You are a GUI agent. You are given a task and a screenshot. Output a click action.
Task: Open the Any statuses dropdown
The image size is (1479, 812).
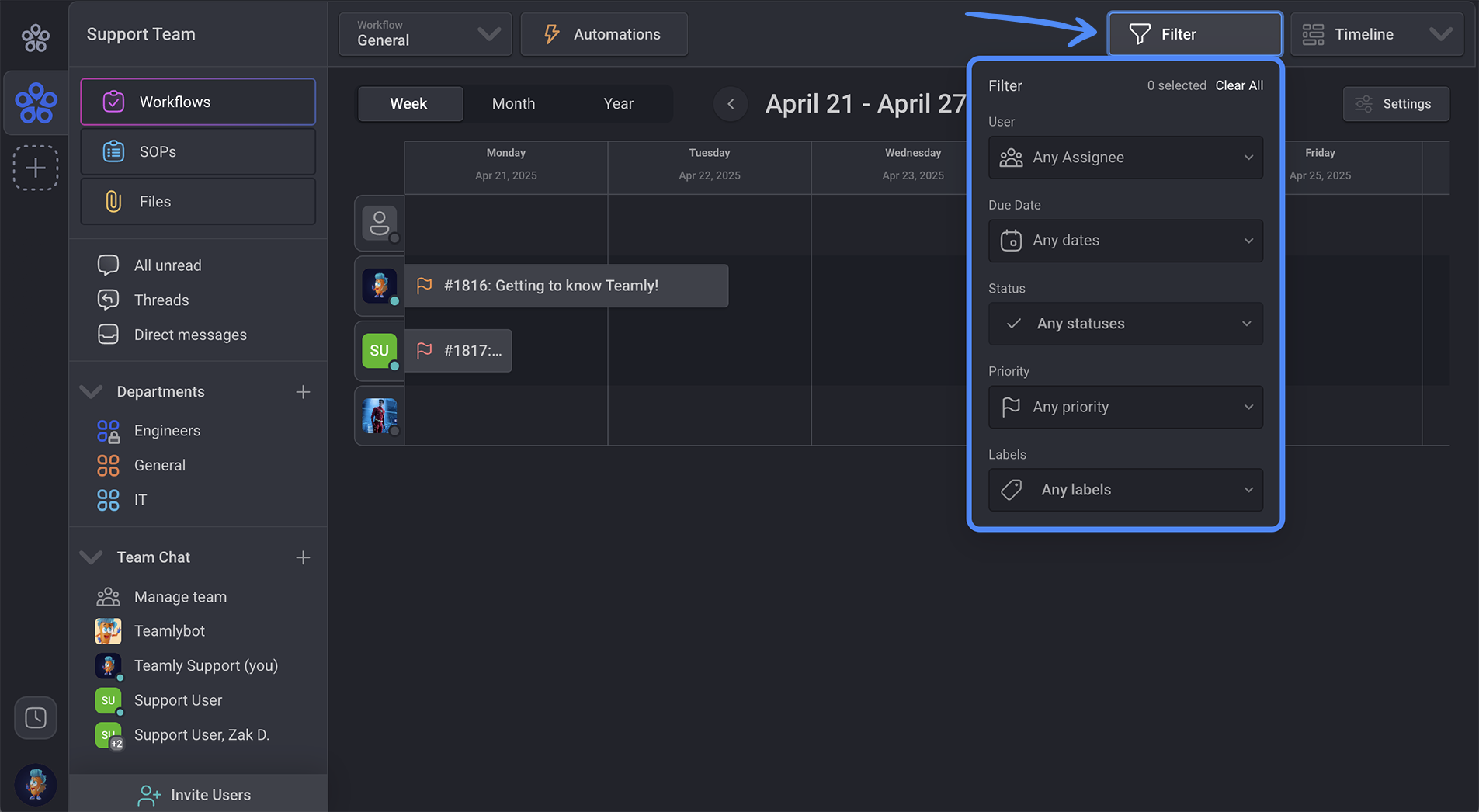[1125, 324]
